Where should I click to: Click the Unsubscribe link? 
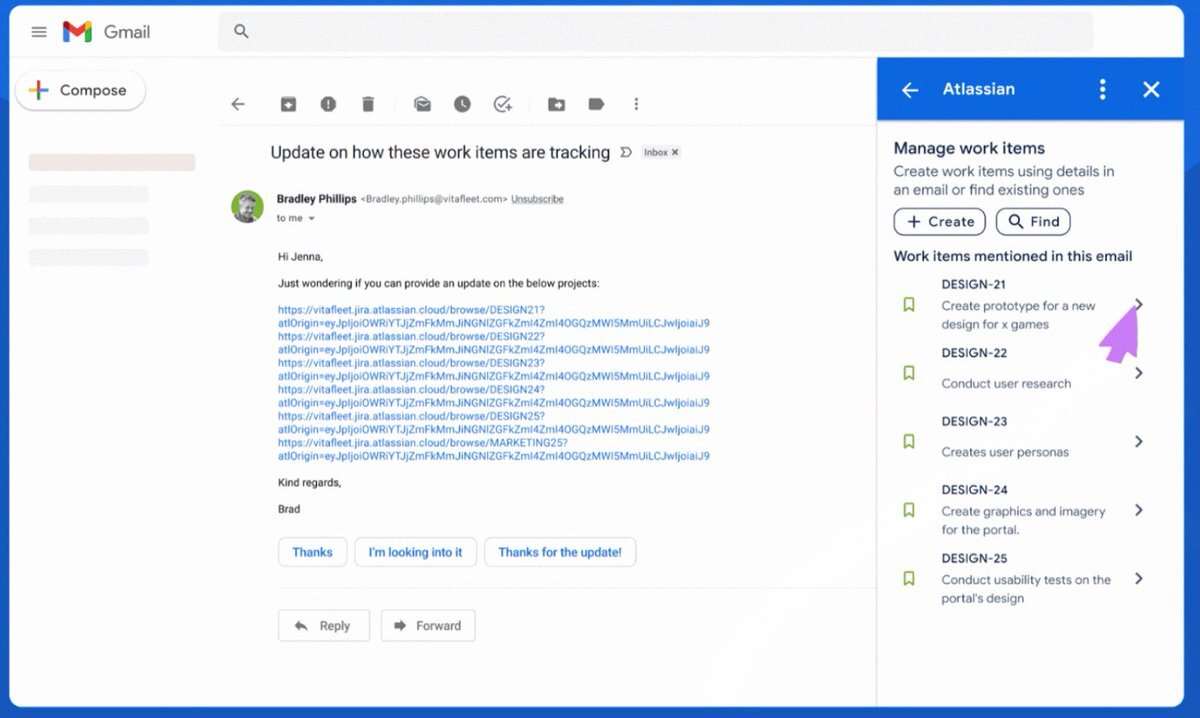coord(537,199)
